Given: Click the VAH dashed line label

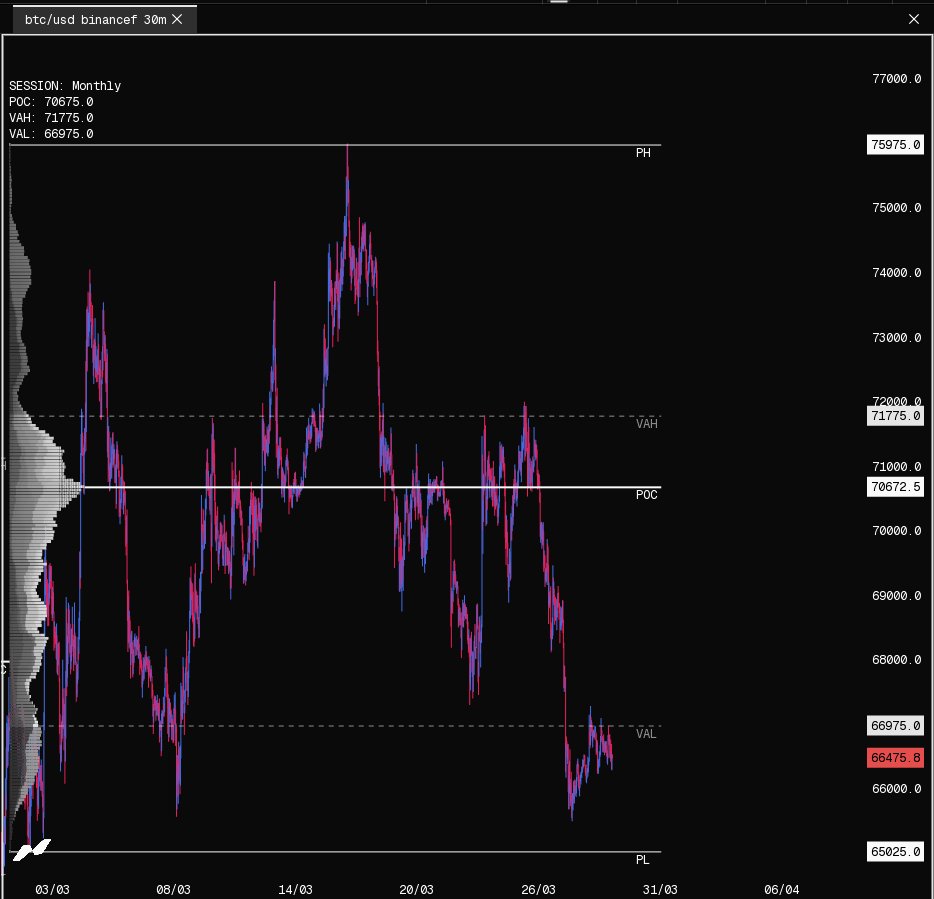Looking at the screenshot, I should click(x=646, y=424).
